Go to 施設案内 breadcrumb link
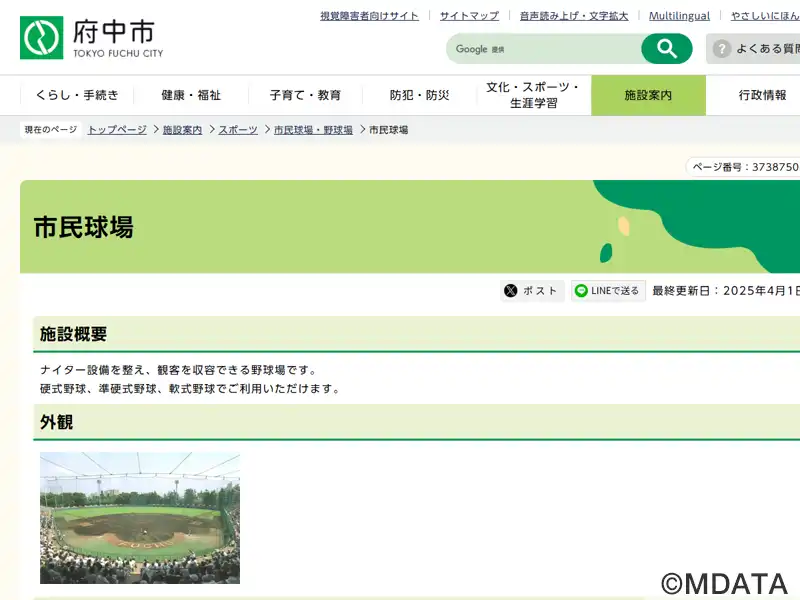This screenshot has height=600, width=800. 182,130
